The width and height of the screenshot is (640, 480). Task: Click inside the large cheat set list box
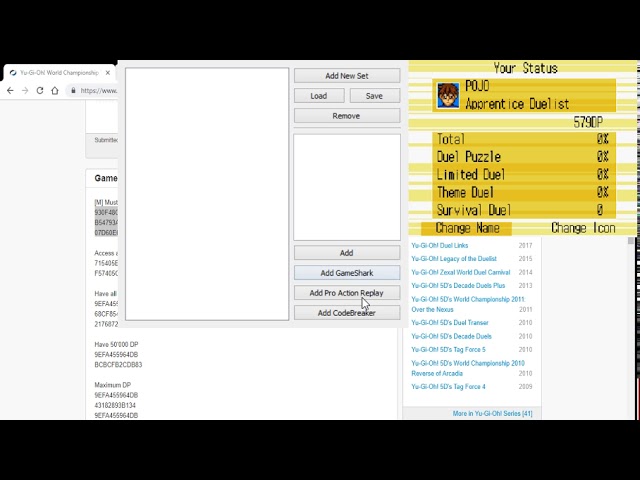(207, 194)
